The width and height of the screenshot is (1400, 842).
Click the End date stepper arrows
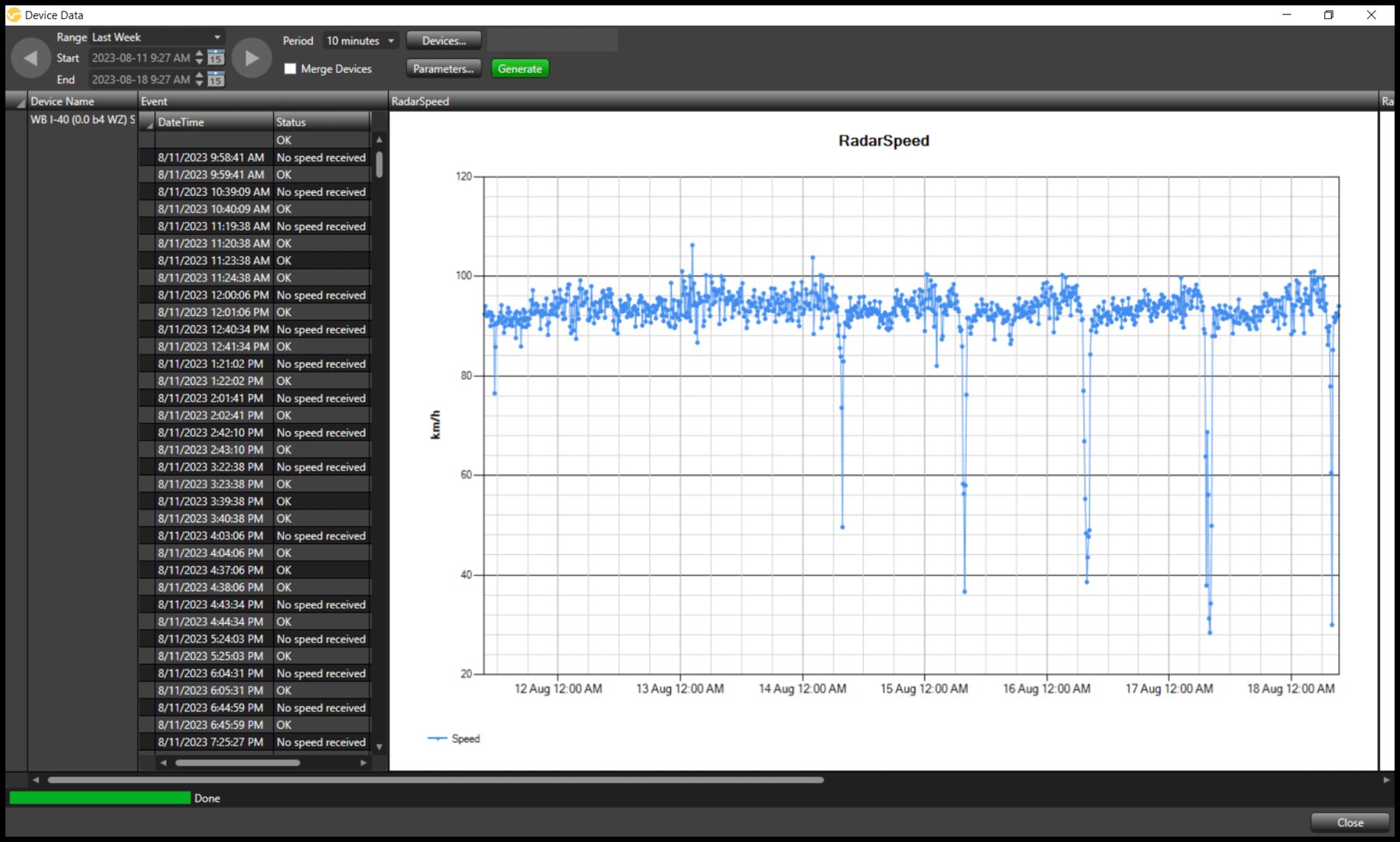(200, 79)
